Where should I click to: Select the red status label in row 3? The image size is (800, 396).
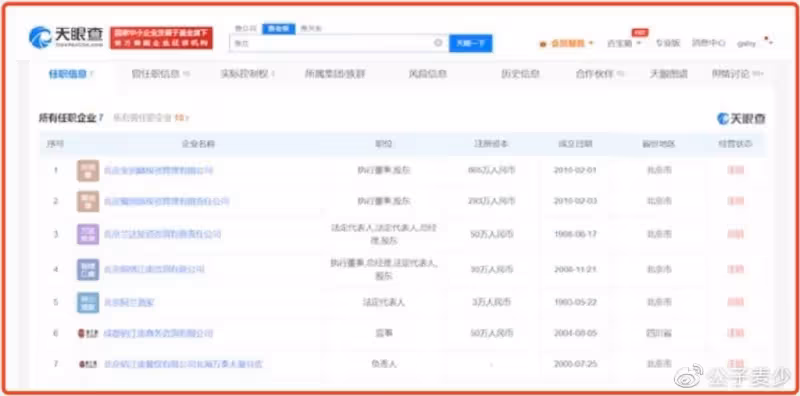point(735,234)
